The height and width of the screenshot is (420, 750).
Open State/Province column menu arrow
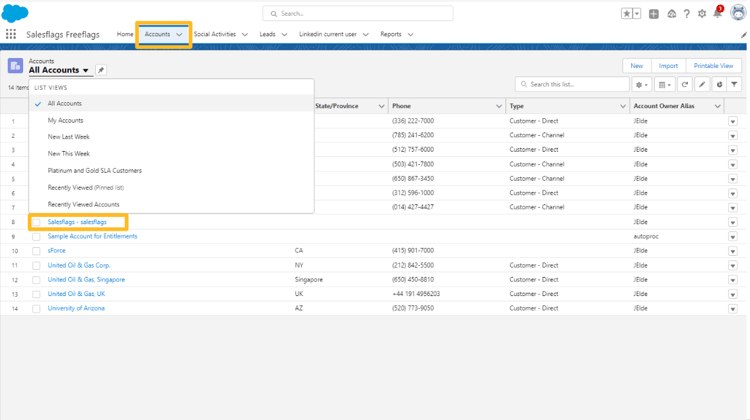point(381,106)
